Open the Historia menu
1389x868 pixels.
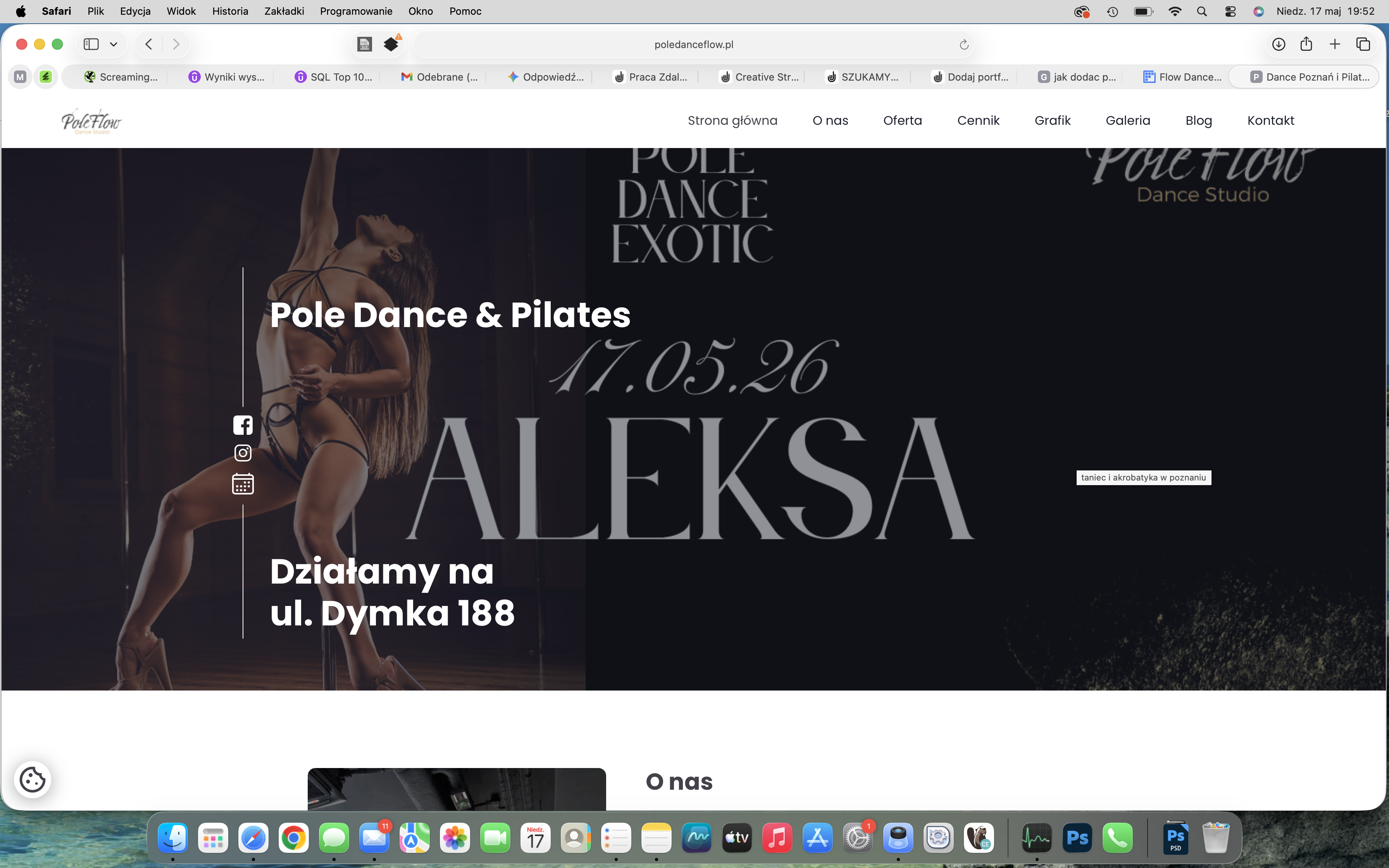[x=230, y=11]
